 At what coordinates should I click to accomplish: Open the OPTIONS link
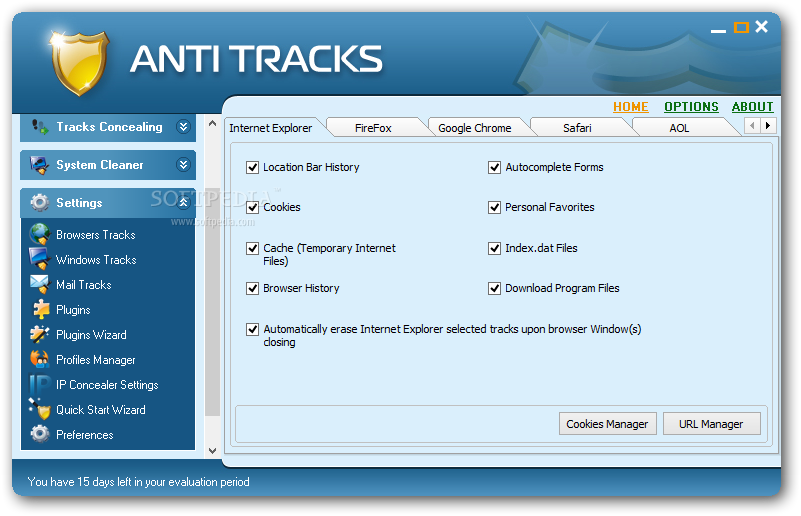691,107
